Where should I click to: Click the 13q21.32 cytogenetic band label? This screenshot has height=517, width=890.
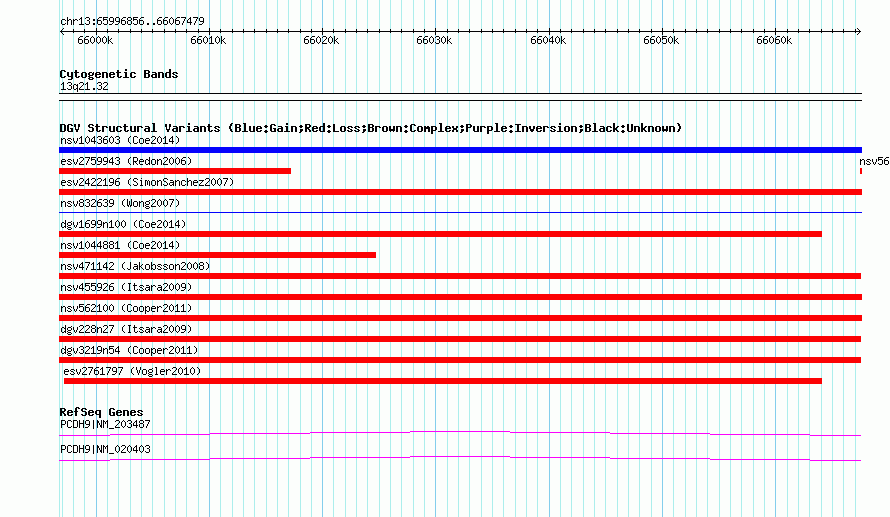[84, 86]
